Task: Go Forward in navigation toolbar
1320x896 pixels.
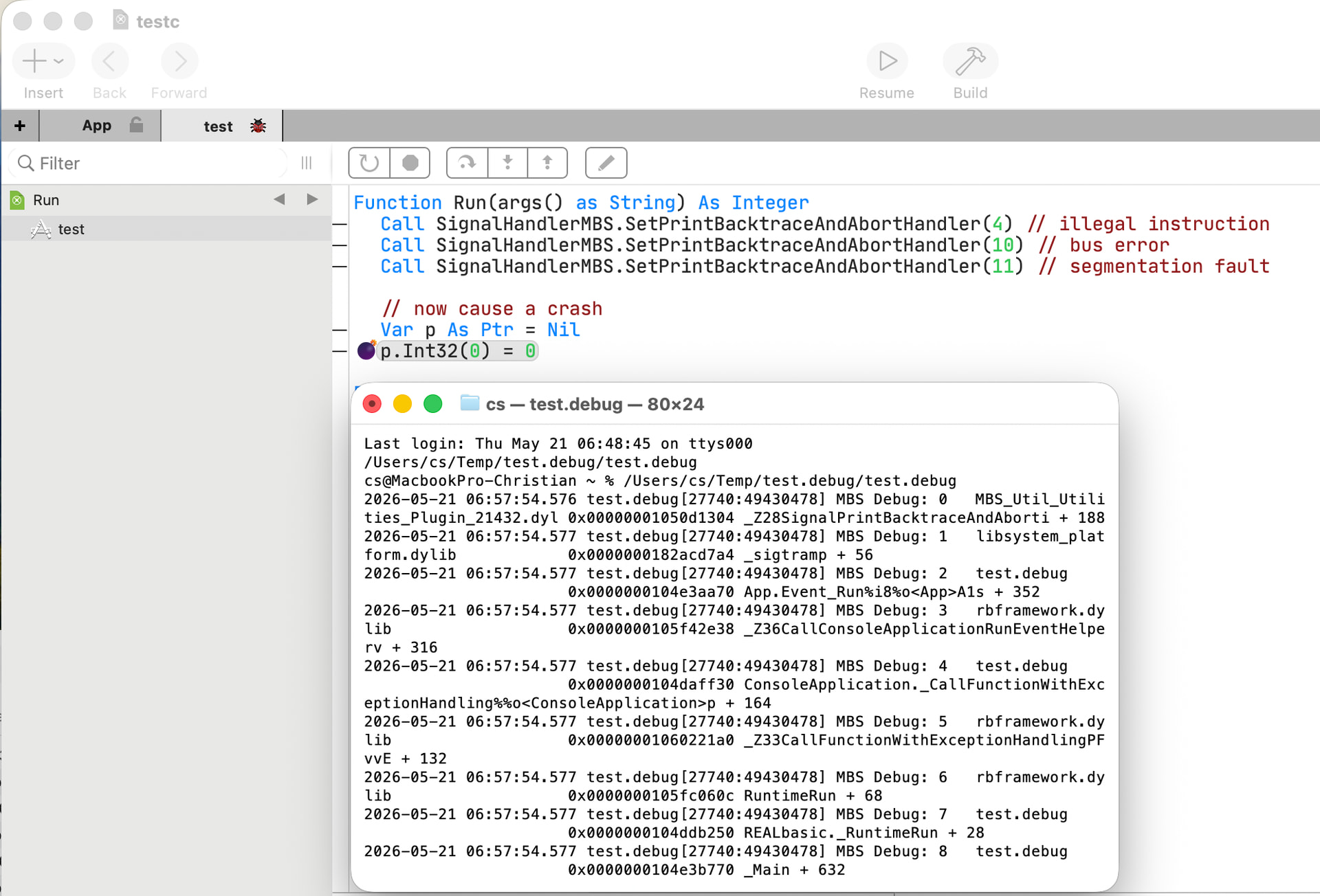Action: pyautogui.click(x=179, y=61)
